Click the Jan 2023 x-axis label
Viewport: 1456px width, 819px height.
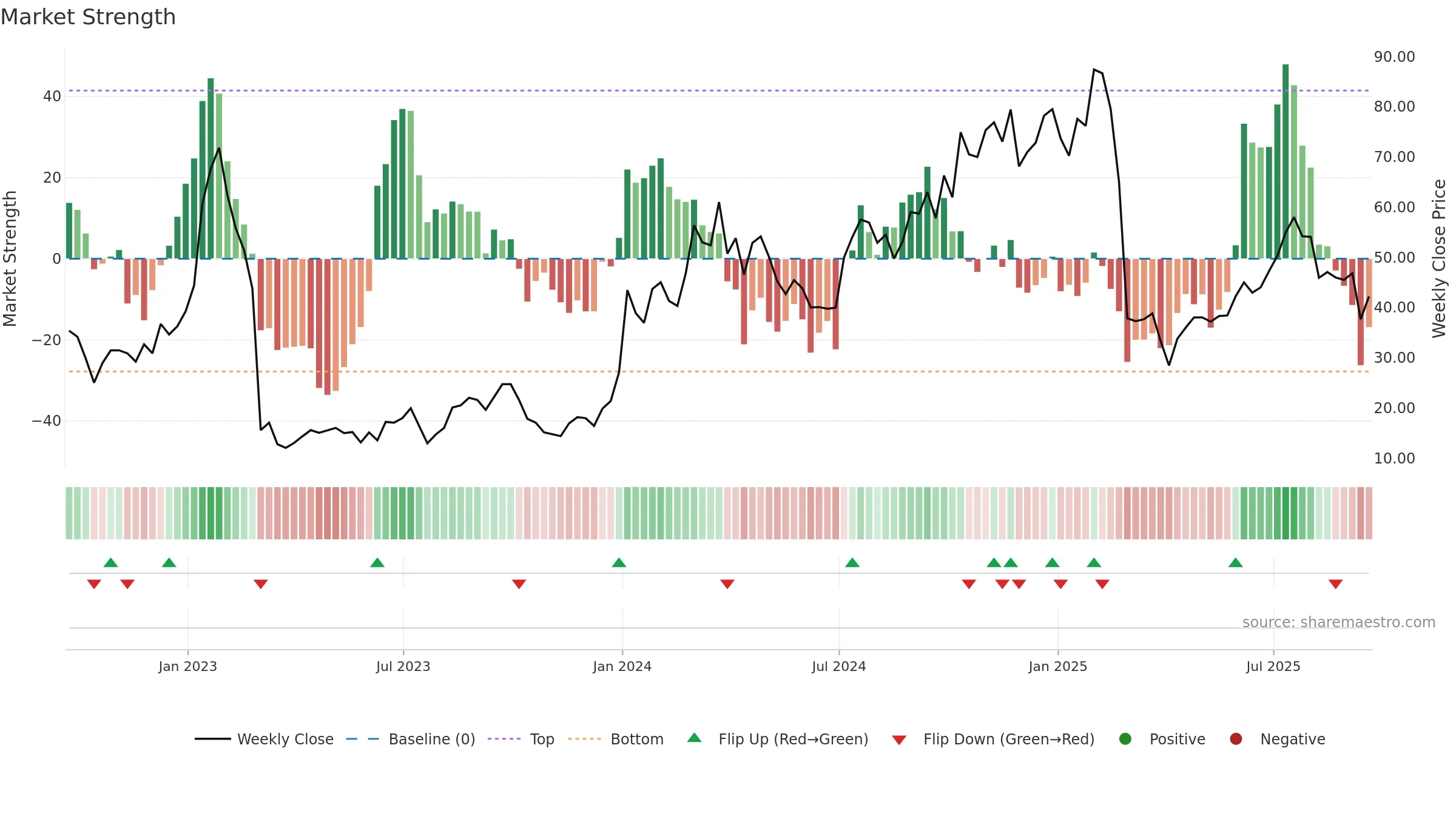tap(188, 666)
